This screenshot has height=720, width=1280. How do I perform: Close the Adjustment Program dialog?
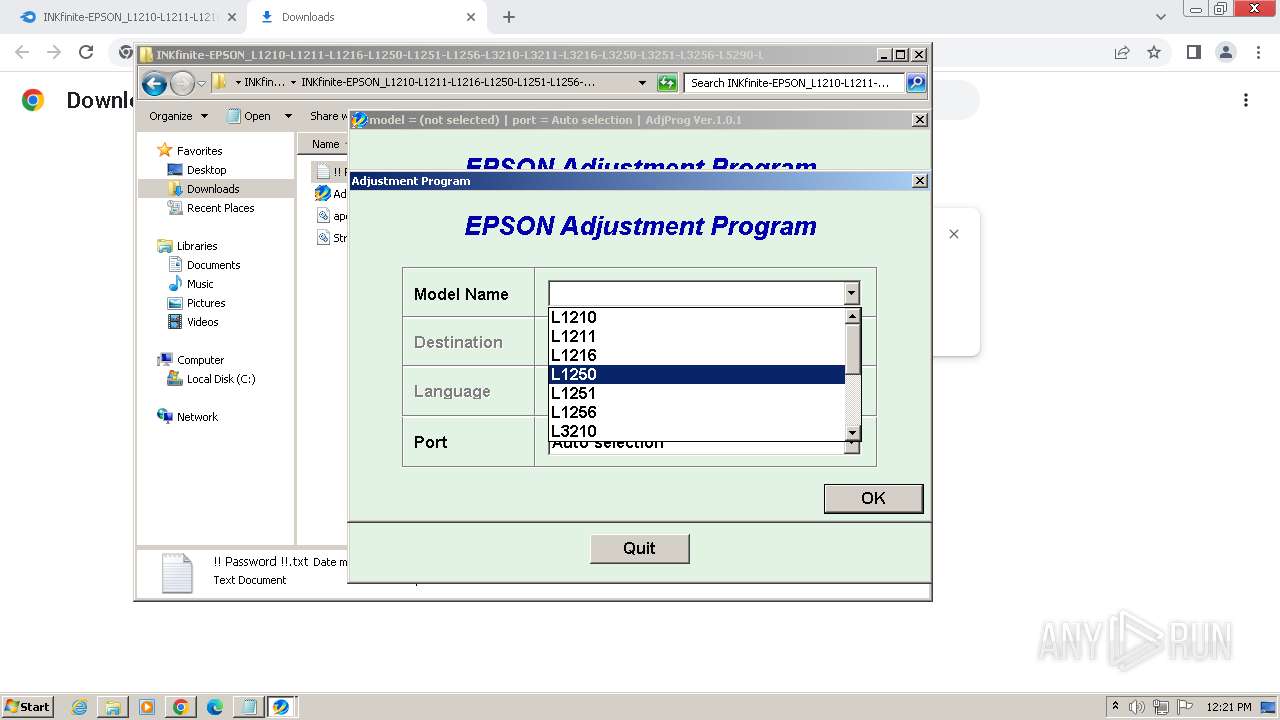(x=919, y=181)
